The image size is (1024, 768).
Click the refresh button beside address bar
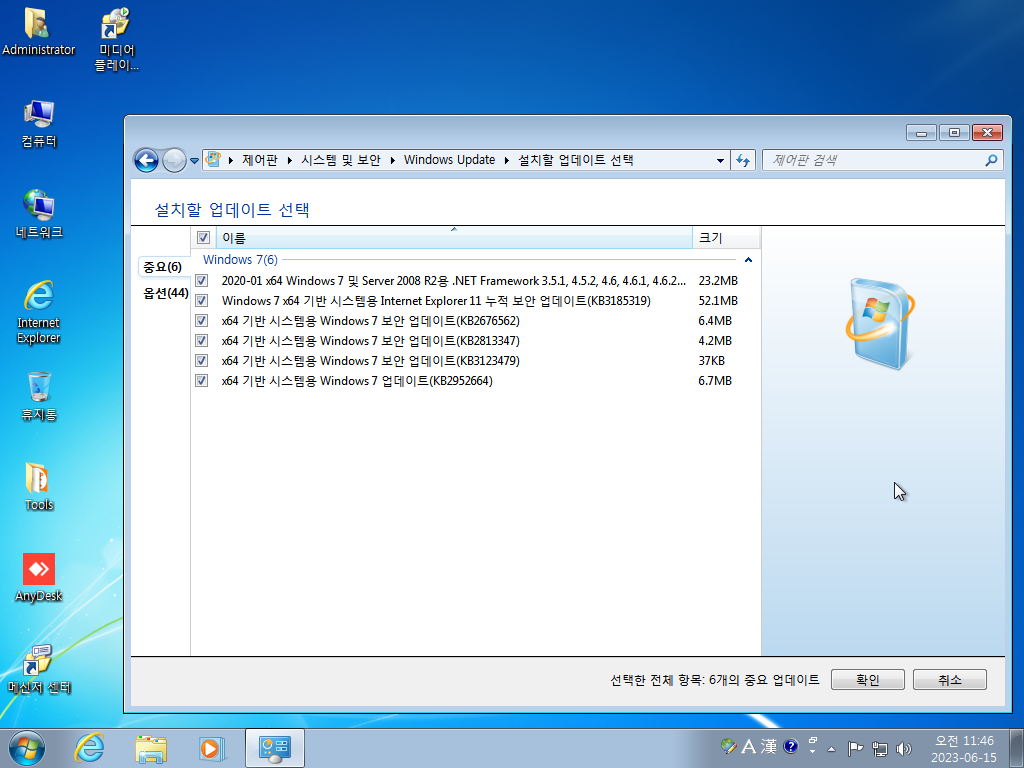point(743,160)
